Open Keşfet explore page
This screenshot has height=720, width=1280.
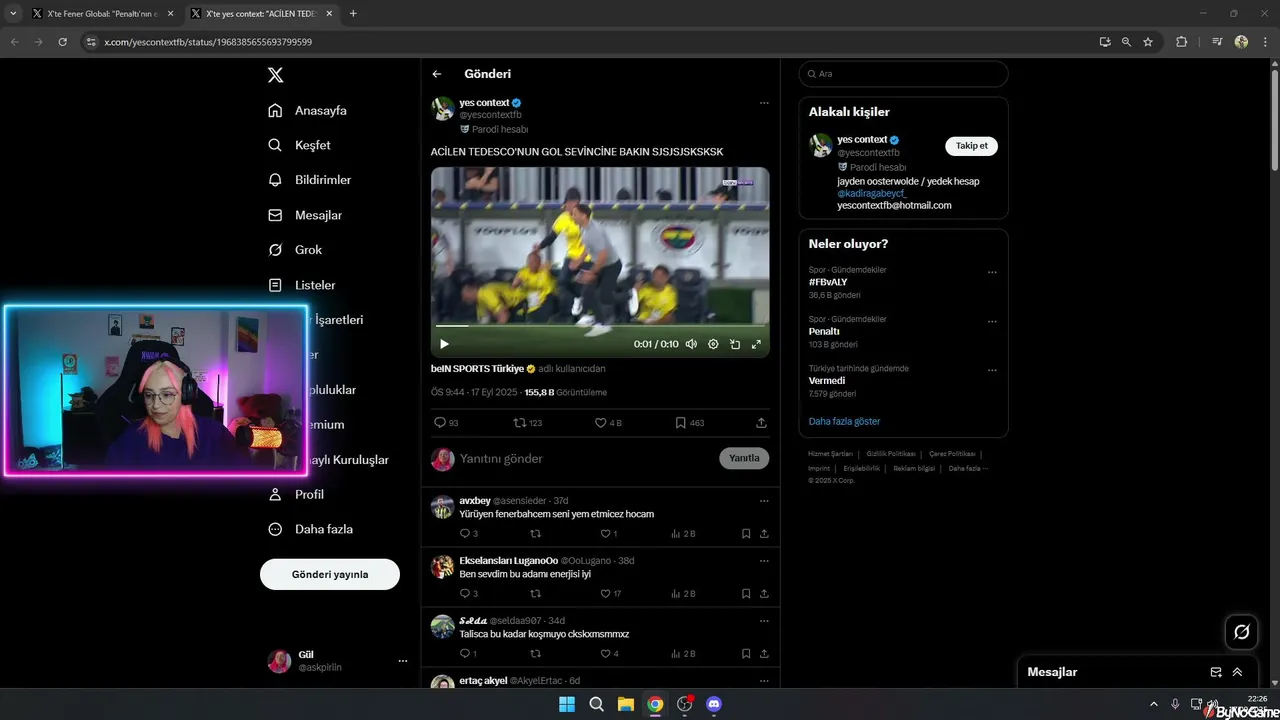[x=300, y=145]
